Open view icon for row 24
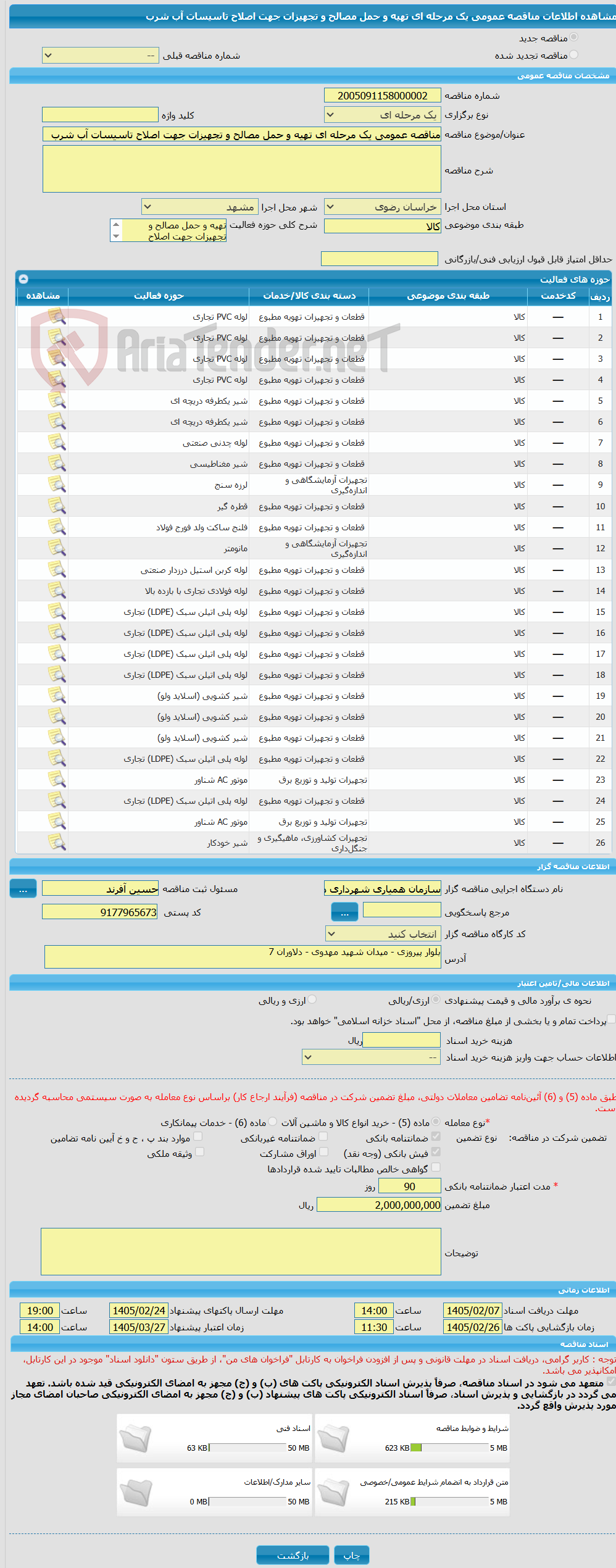This screenshot has width=616, height=1568. pos(57,800)
